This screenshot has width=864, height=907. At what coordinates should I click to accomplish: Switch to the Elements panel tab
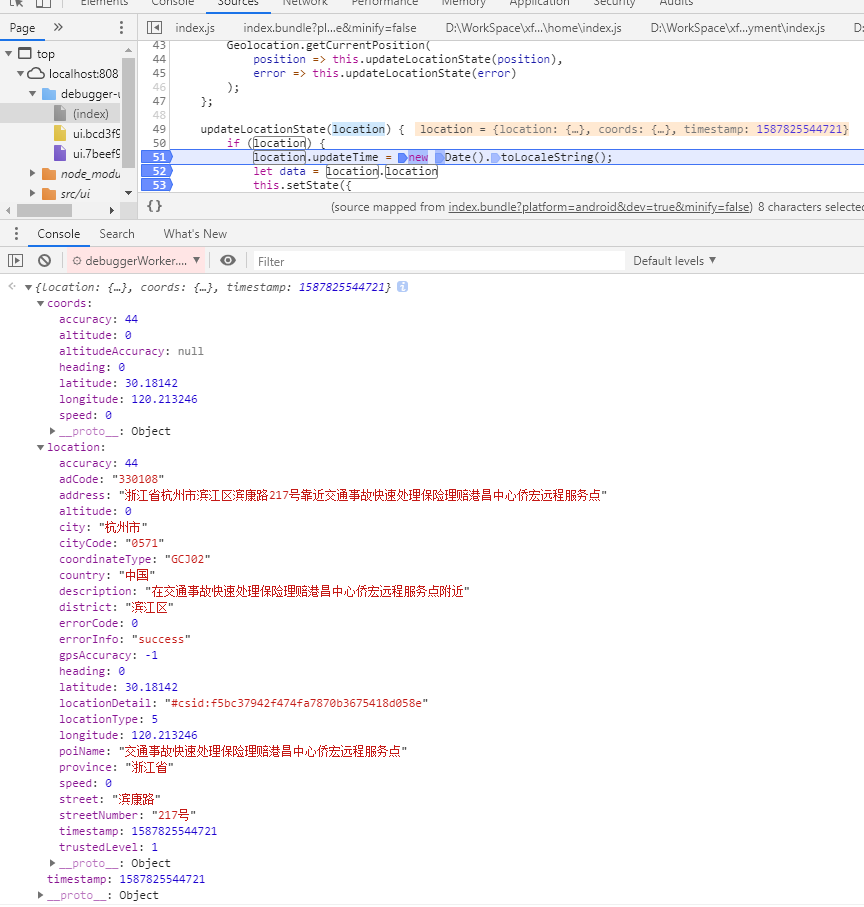click(104, 3)
